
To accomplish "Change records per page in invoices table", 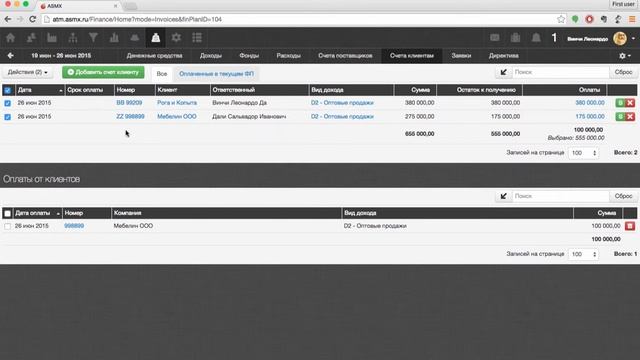I will [x=583, y=153].
